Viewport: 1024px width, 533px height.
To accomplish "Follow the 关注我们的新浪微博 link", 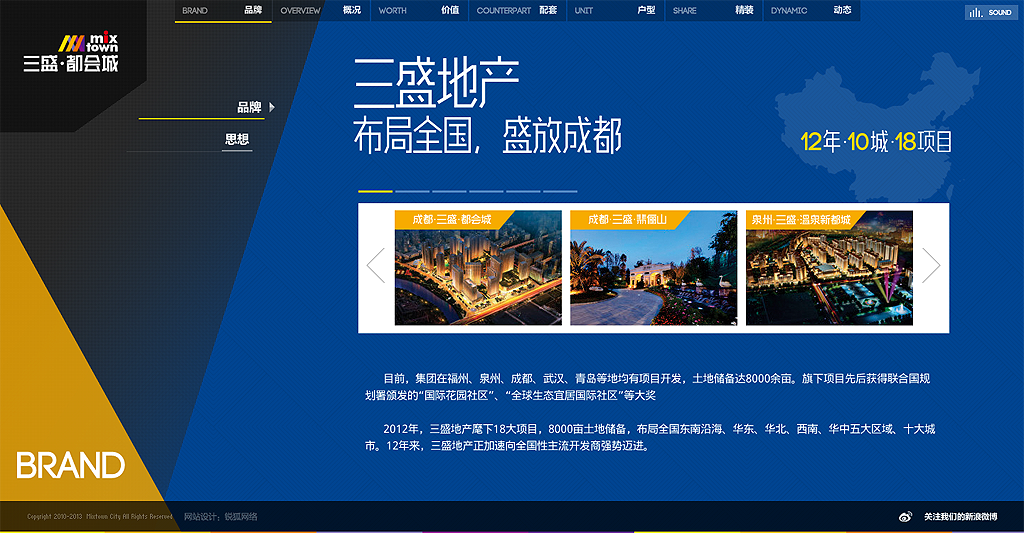I will [x=960, y=517].
